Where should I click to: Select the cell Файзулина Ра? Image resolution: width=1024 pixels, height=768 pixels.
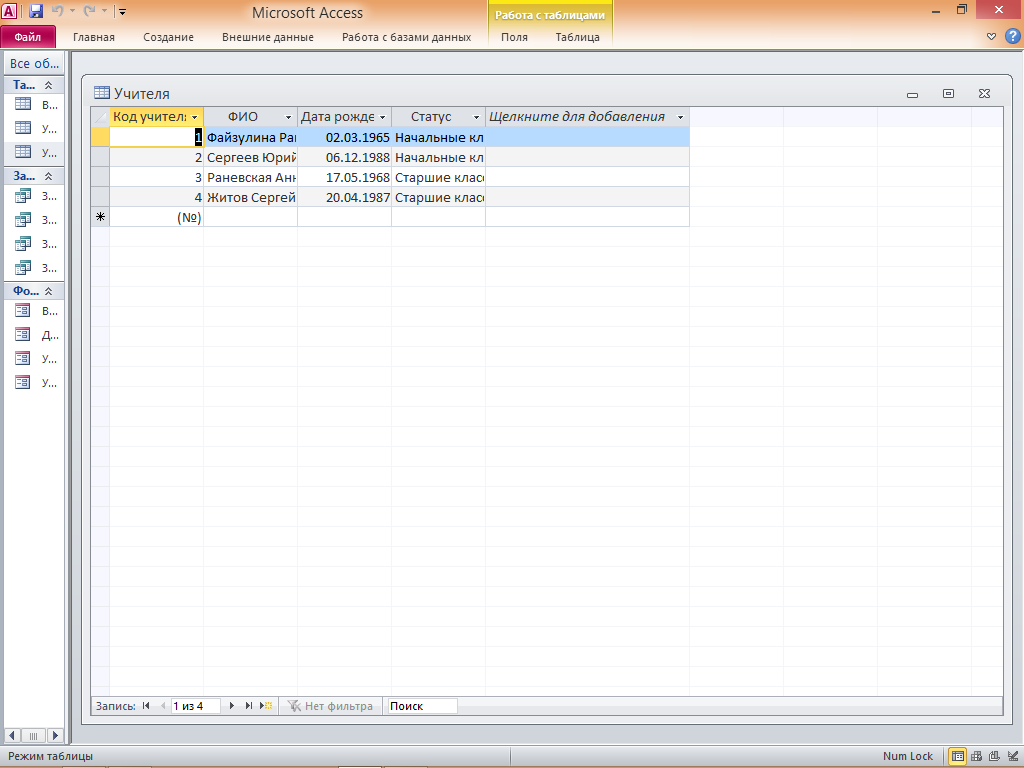point(251,137)
